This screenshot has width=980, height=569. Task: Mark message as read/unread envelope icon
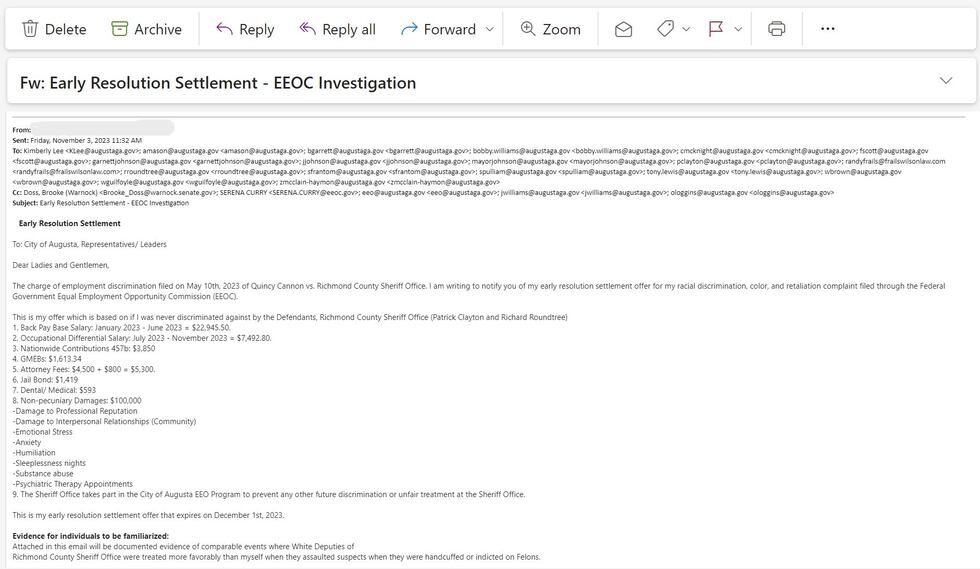[623, 29]
